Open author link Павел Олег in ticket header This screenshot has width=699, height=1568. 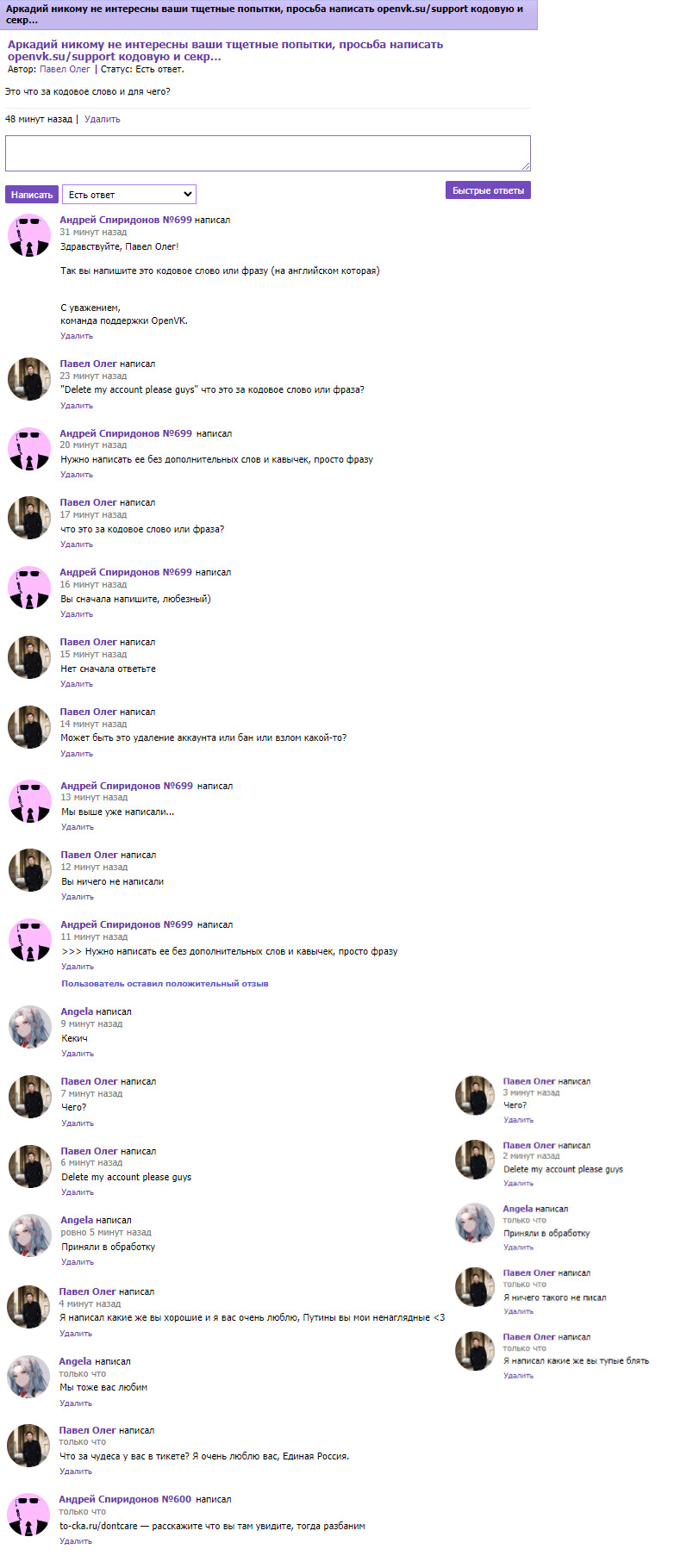[65, 69]
